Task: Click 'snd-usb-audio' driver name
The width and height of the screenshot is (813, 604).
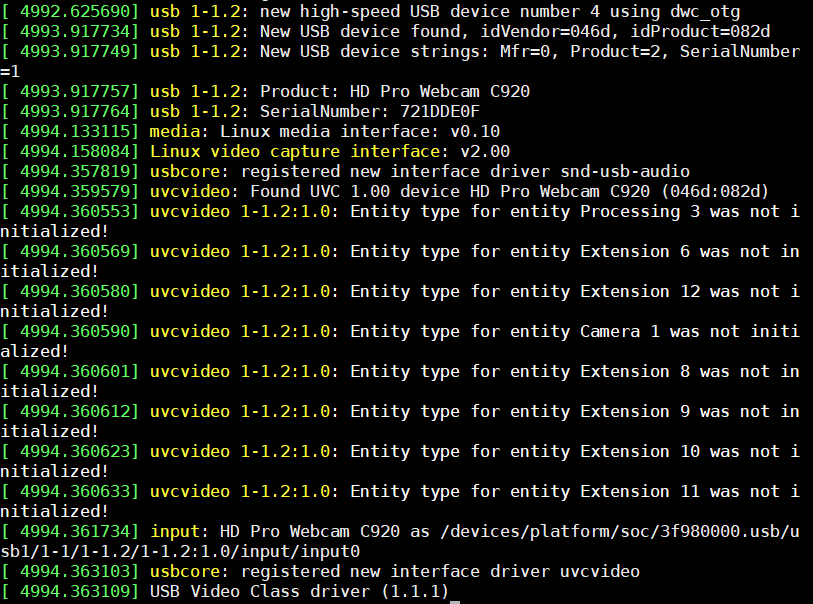Action: 625,172
